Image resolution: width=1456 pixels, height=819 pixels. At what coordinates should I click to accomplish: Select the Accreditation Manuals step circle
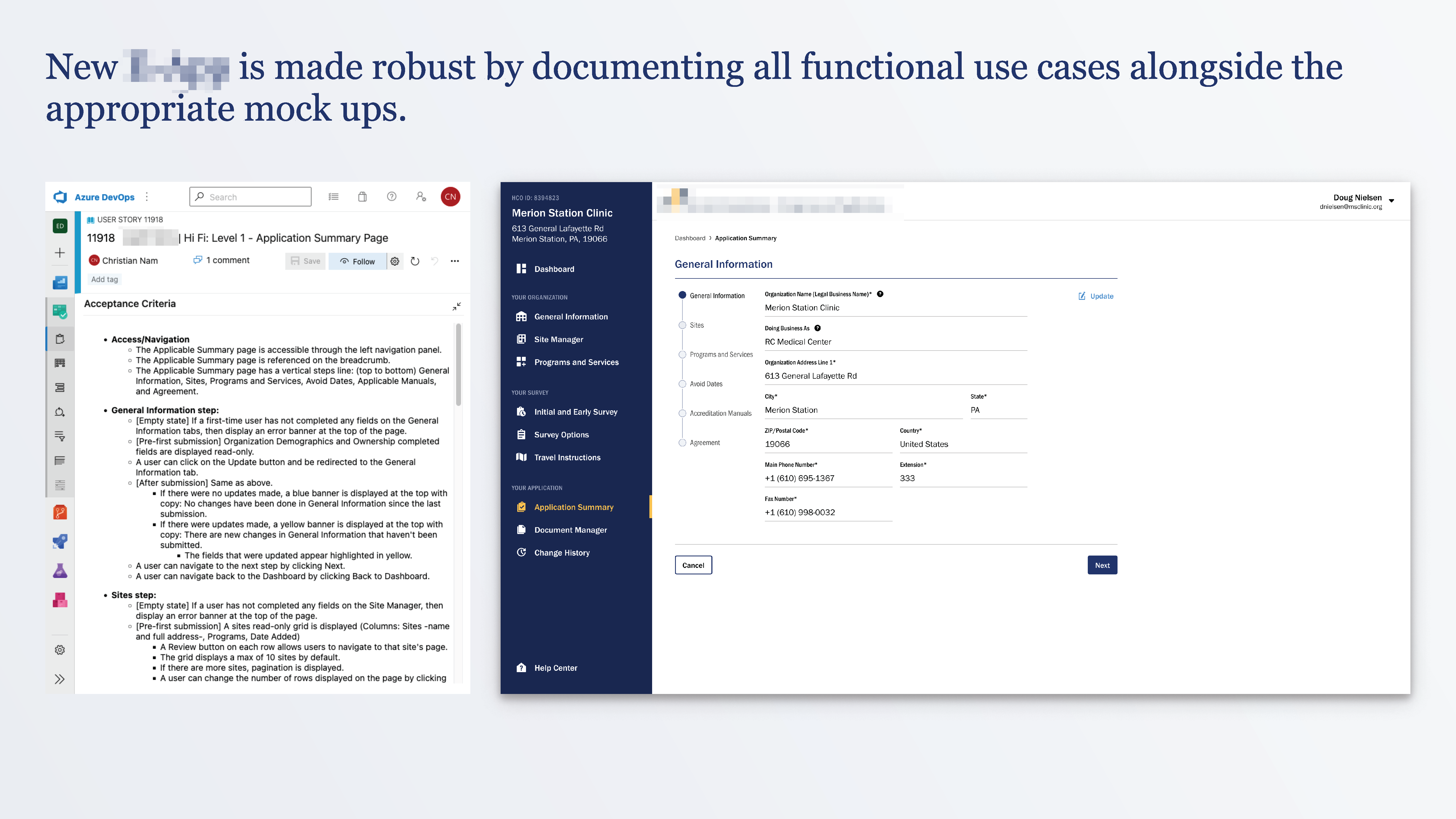coord(682,413)
